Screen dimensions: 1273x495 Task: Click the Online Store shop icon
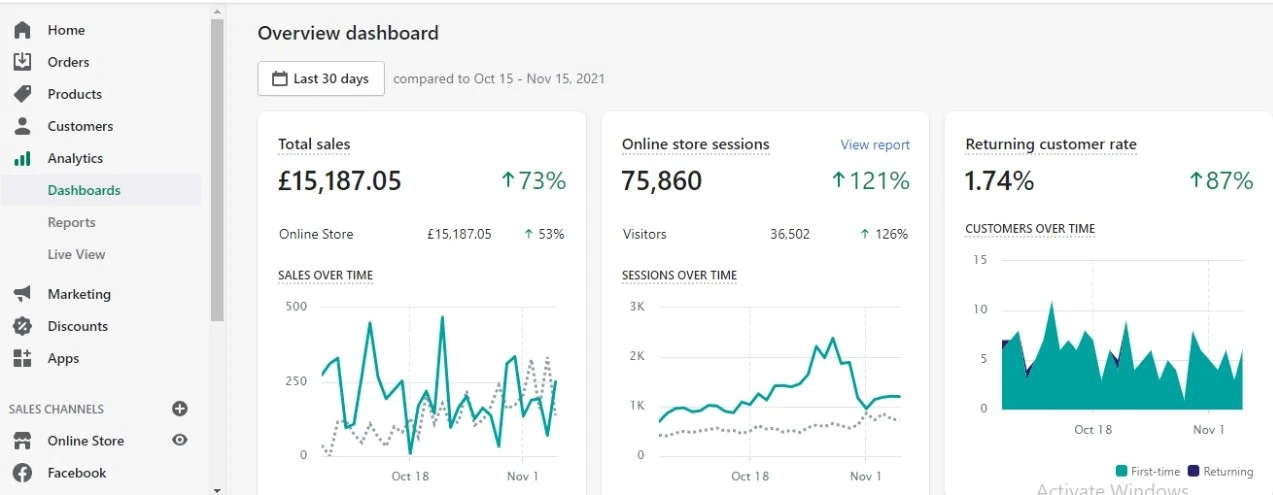[22, 440]
